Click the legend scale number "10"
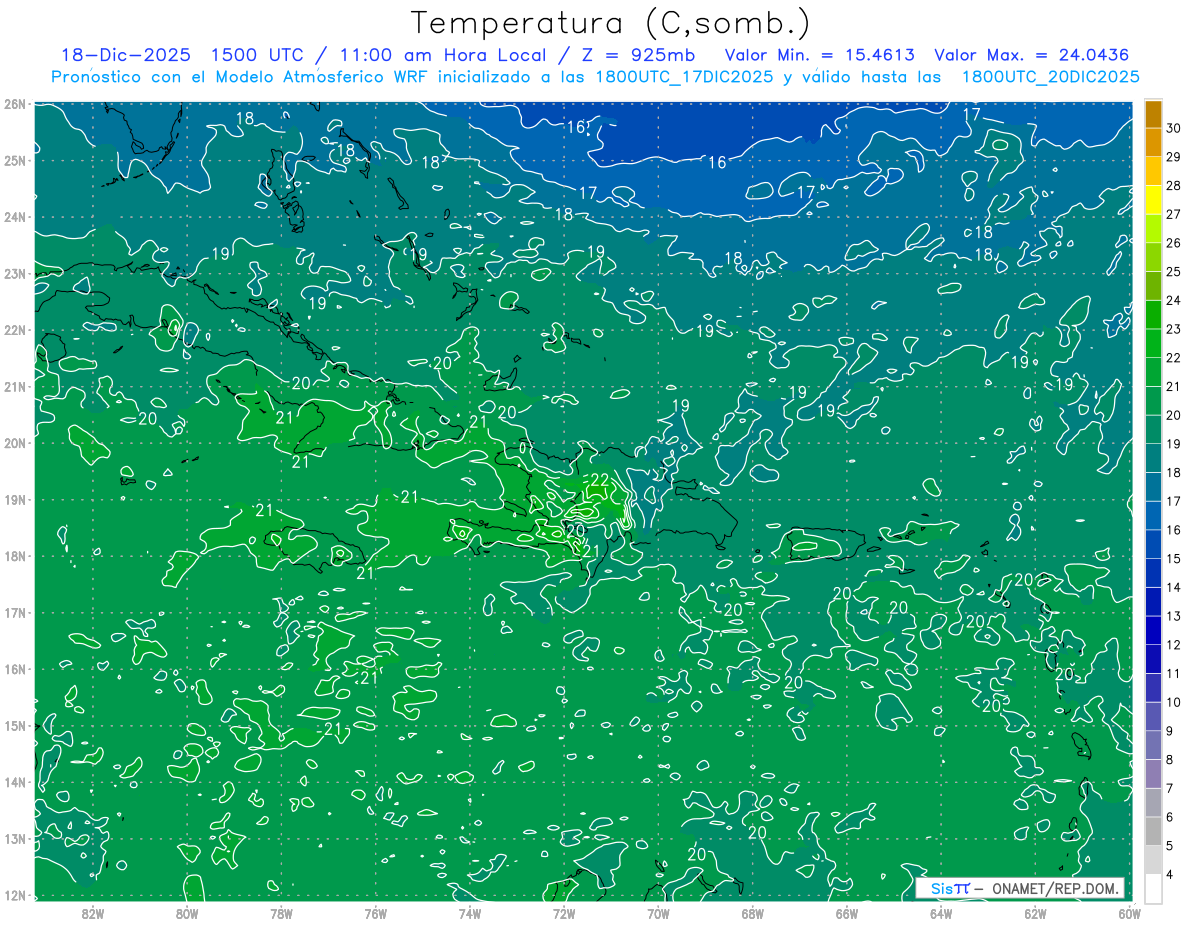1200x927 pixels. (x=1173, y=702)
